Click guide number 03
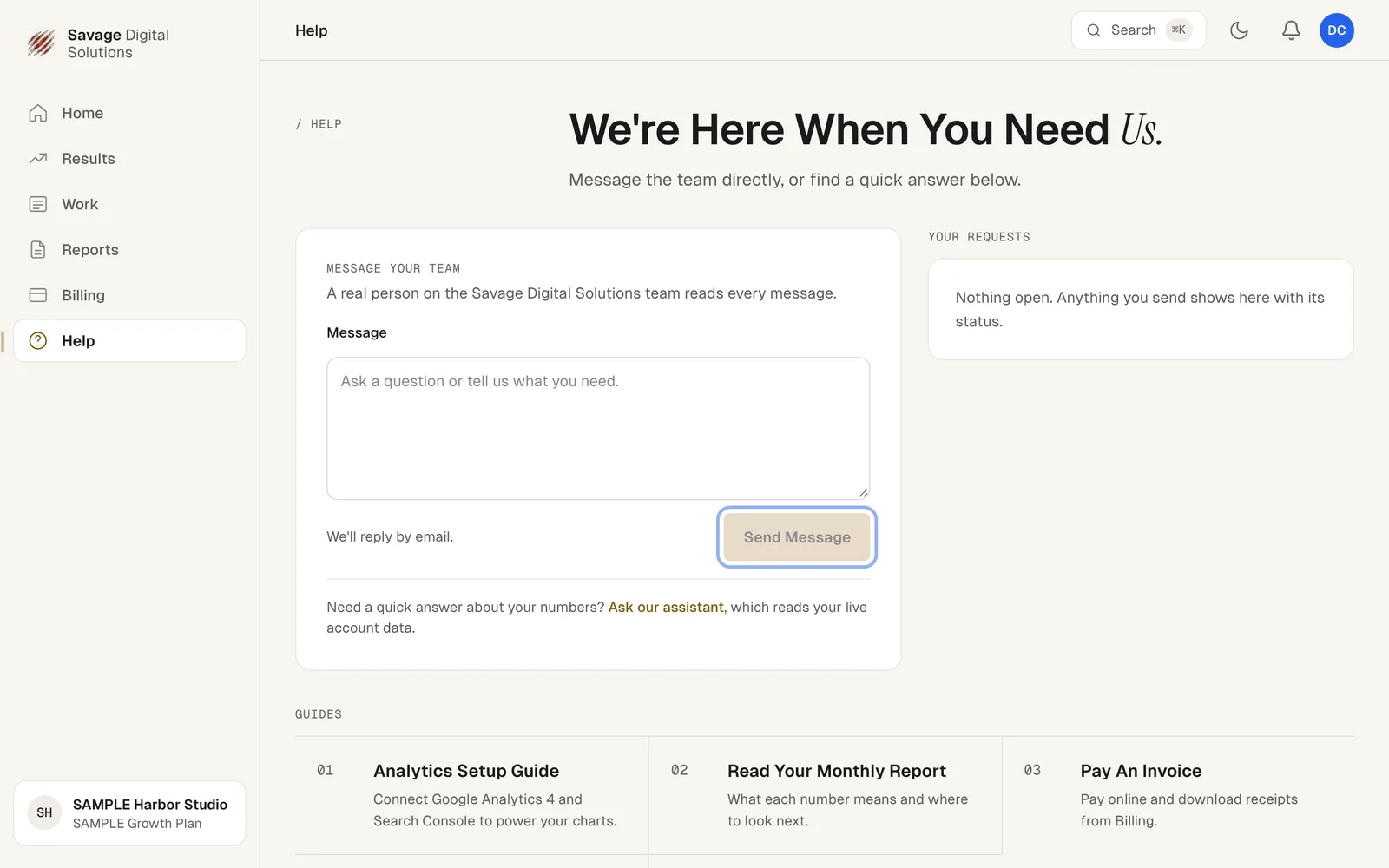The width and height of the screenshot is (1389, 868). click(x=1032, y=770)
